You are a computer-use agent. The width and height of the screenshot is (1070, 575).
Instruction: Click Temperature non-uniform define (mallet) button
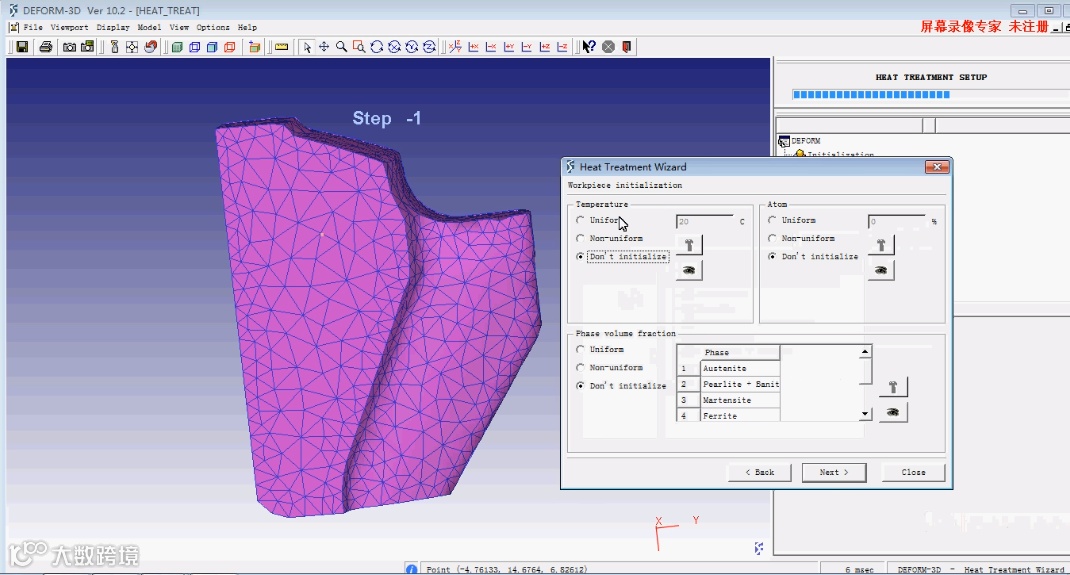coord(689,244)
